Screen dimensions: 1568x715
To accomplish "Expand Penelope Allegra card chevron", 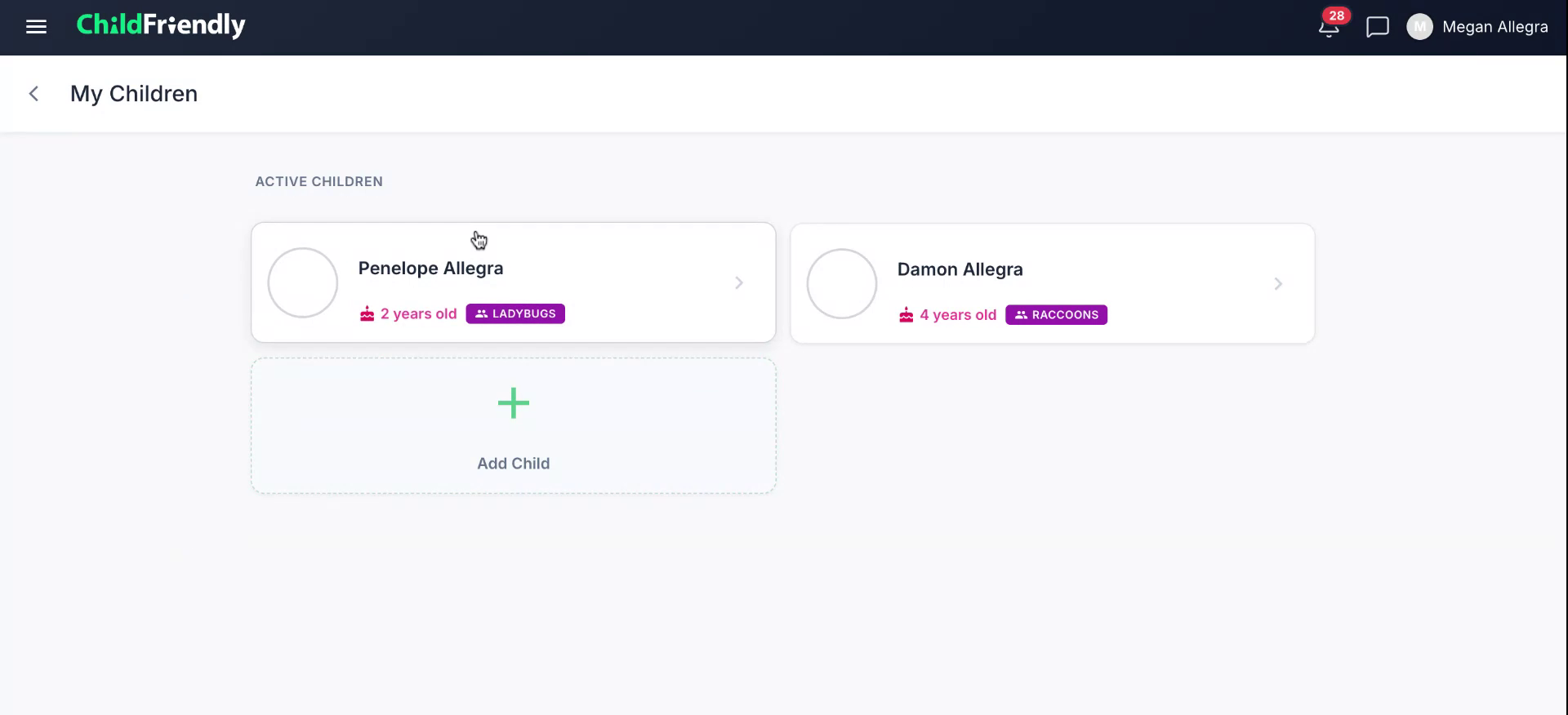I will [739, 283].
